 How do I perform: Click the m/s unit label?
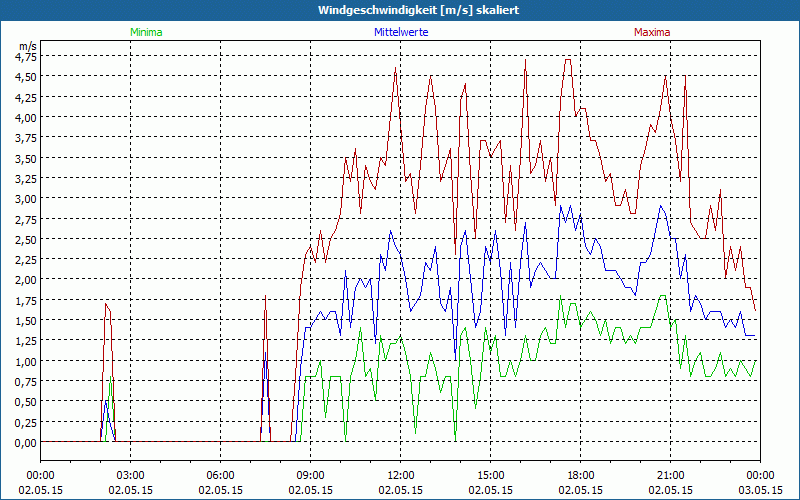pyautogui.click(x=28, y=46)
